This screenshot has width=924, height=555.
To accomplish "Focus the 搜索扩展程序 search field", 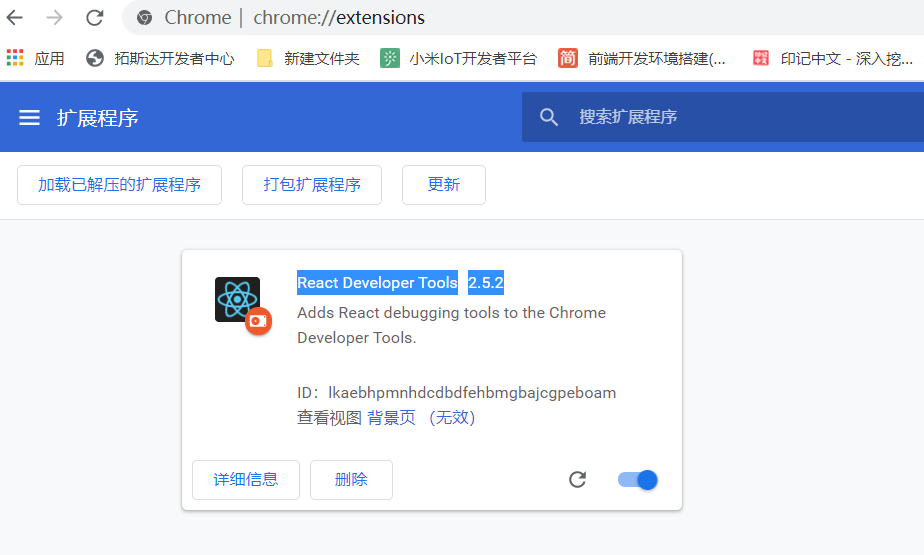I will [723, 117].
